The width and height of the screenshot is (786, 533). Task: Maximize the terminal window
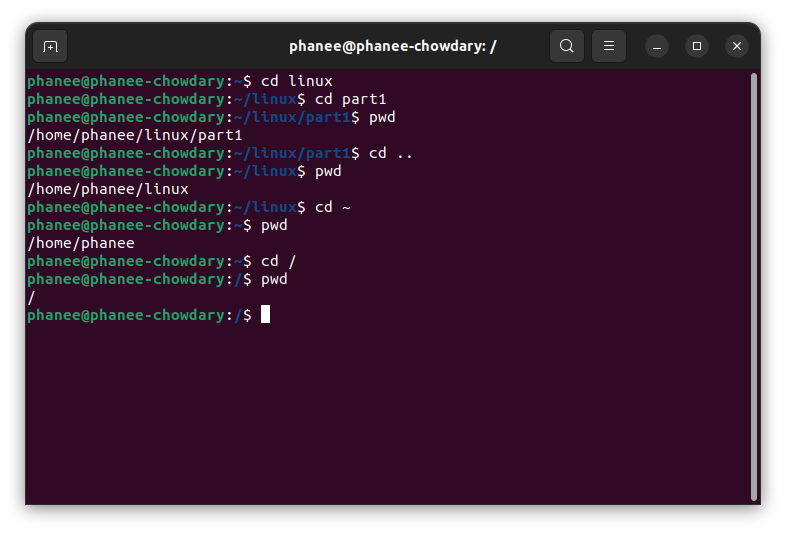(x=697, y=46)
